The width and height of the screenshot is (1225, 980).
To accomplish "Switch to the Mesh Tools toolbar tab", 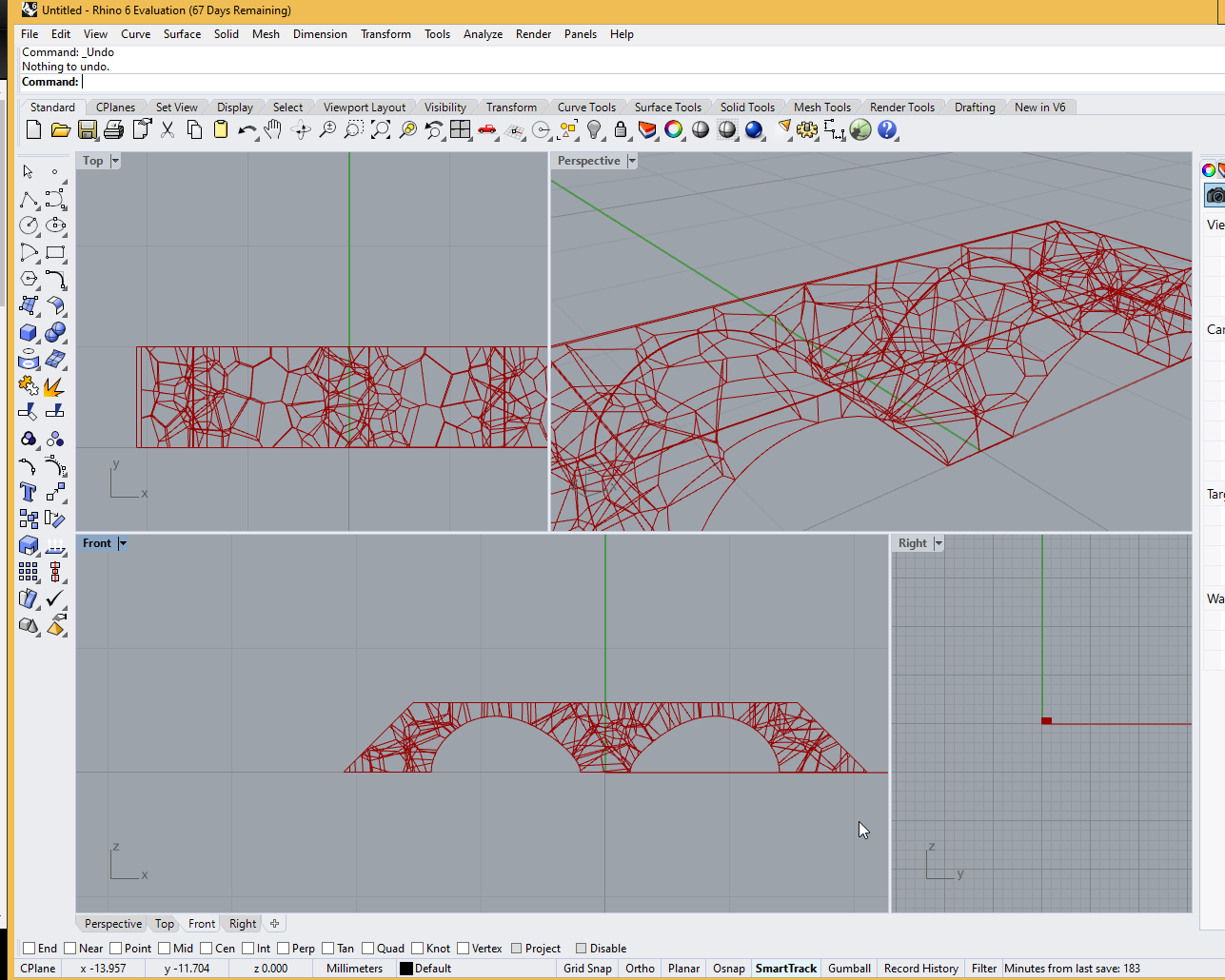I will [x=821, y=108].
